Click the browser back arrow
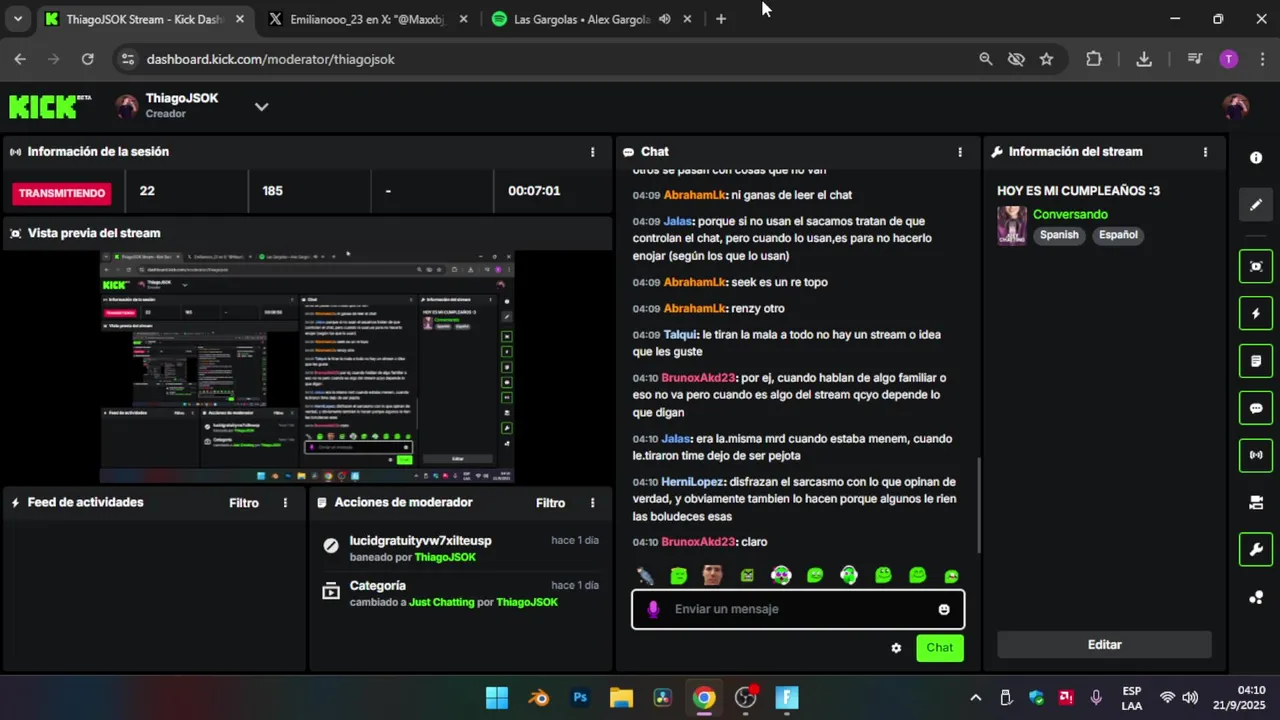 (x=20, y=59)
